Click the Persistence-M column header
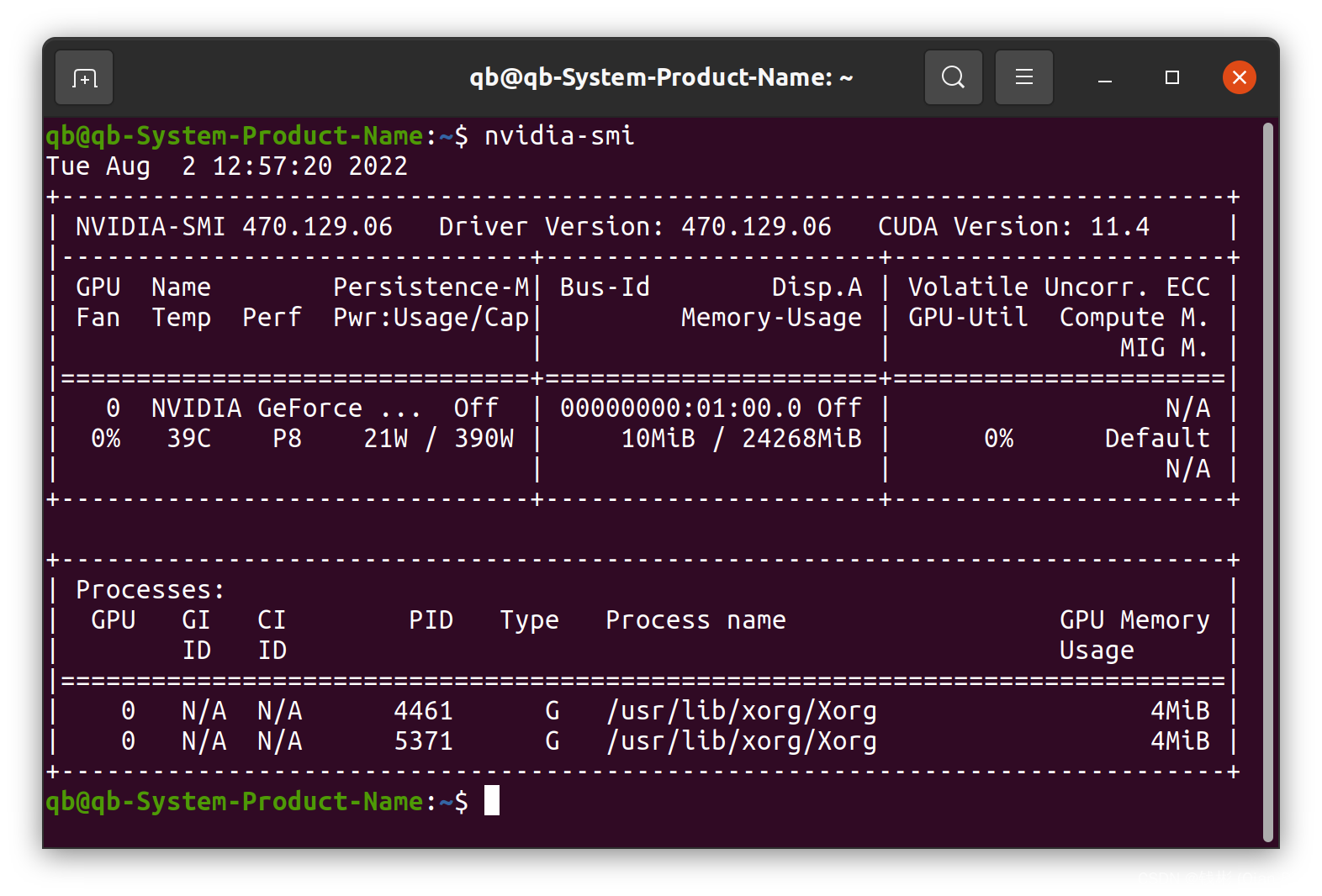This screenshot has height=896, width=1322. (x=431, y=287)
